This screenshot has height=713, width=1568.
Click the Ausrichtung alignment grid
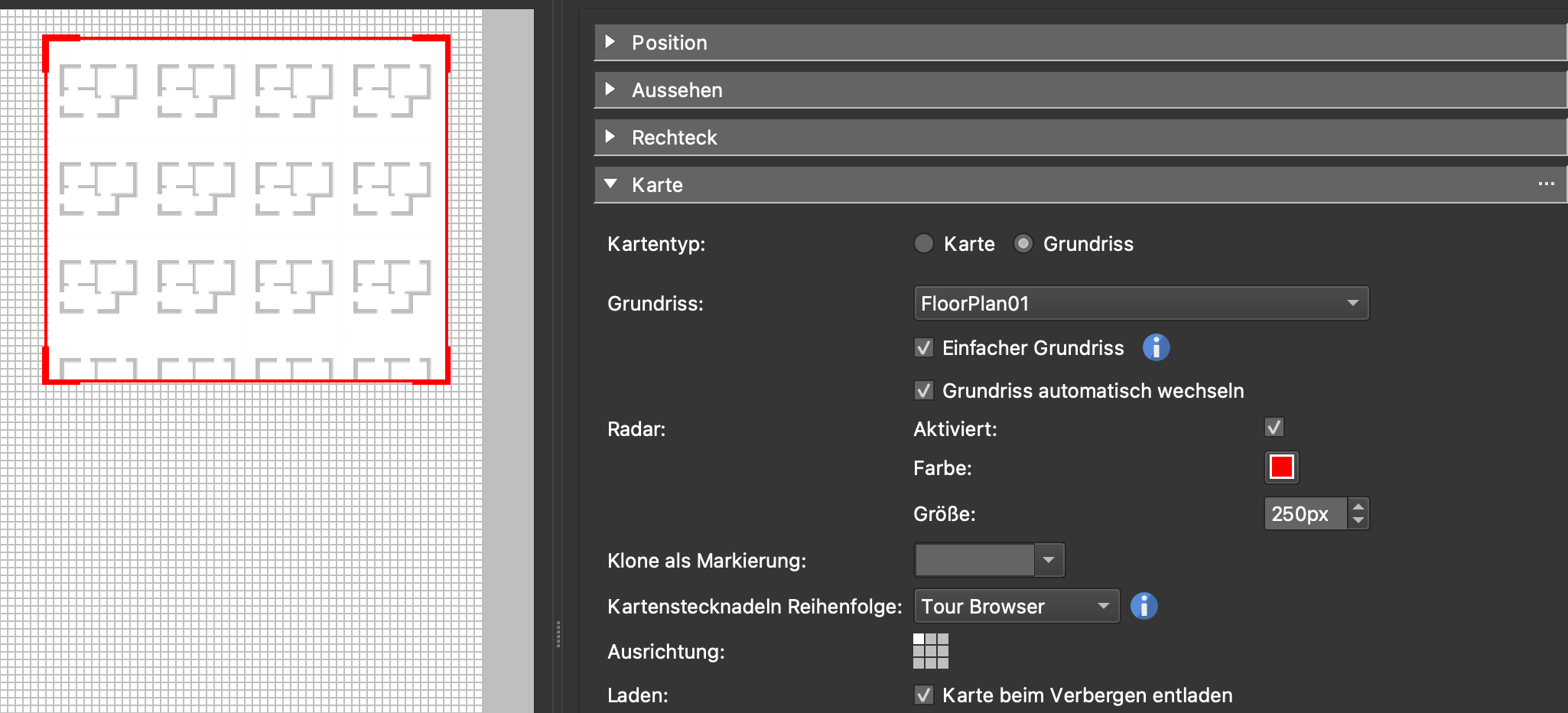click(931, 651)
